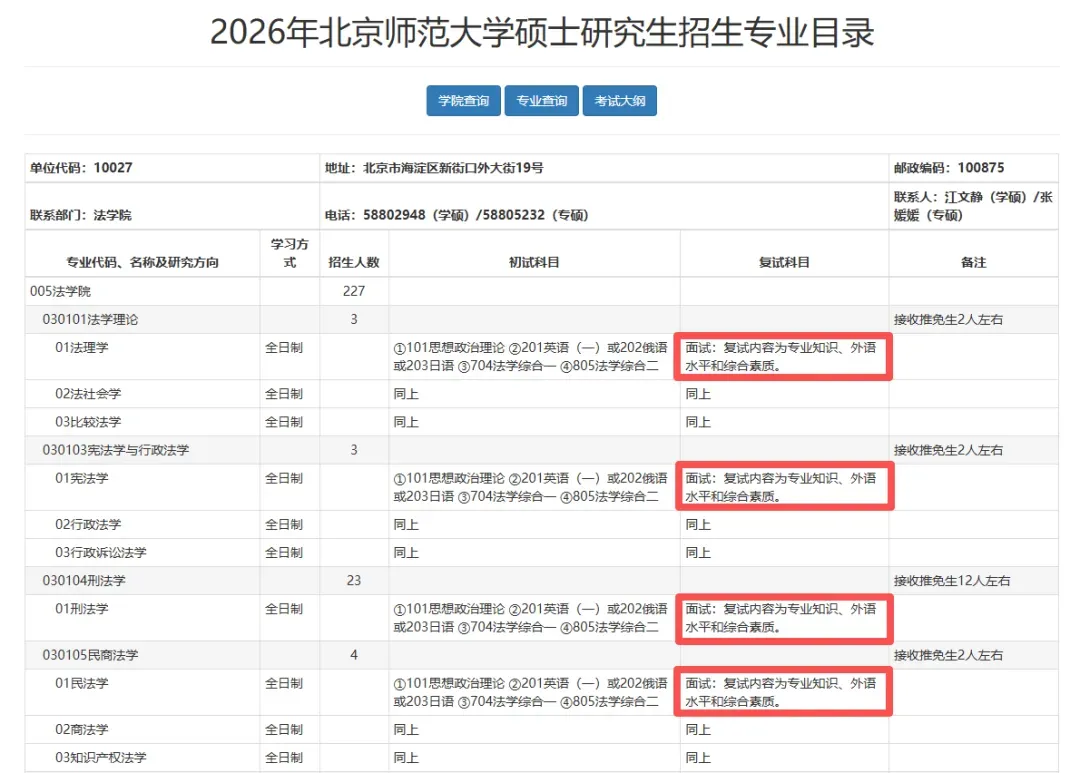Select 01刑法学 direction
The height and width of the screenshot is (773, 1080).
coord(82,609)
